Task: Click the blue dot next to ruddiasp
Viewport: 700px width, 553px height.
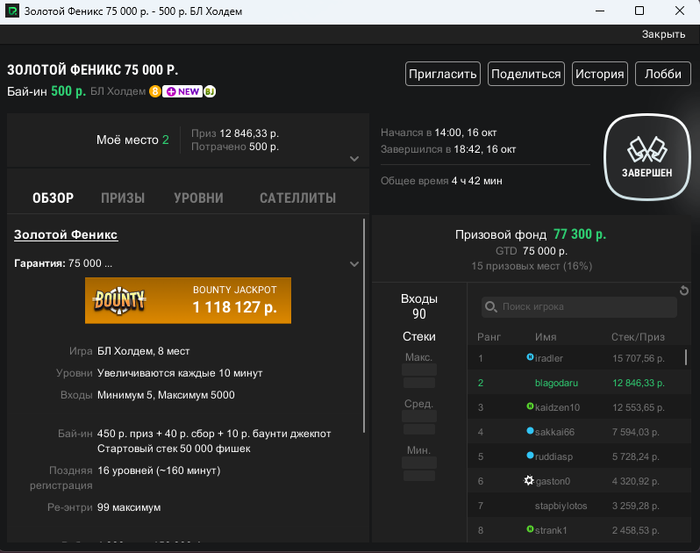Action: coord(530,455)
